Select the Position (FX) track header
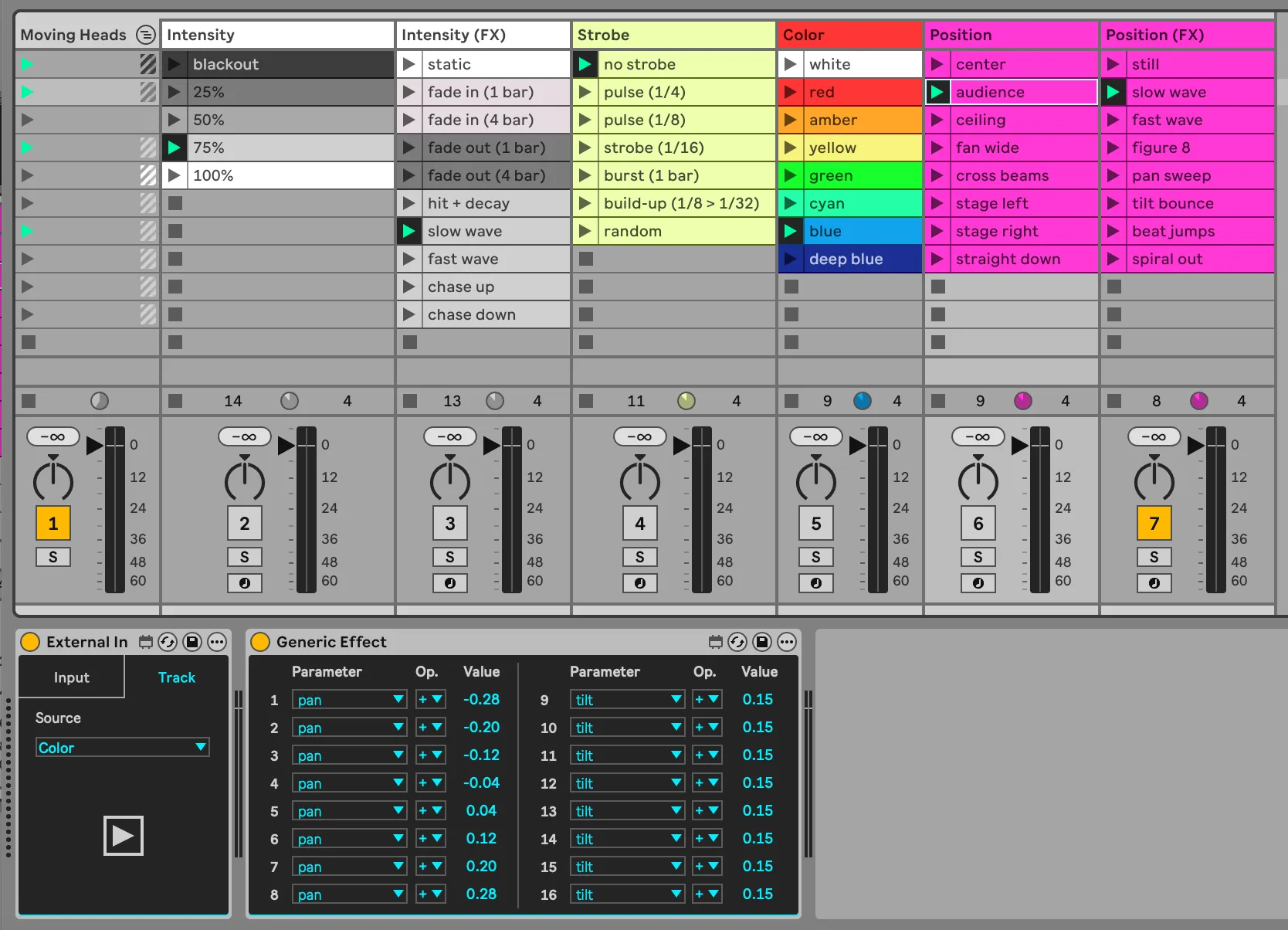The width and height of the screenshot is (1288, 930). 1188,35
